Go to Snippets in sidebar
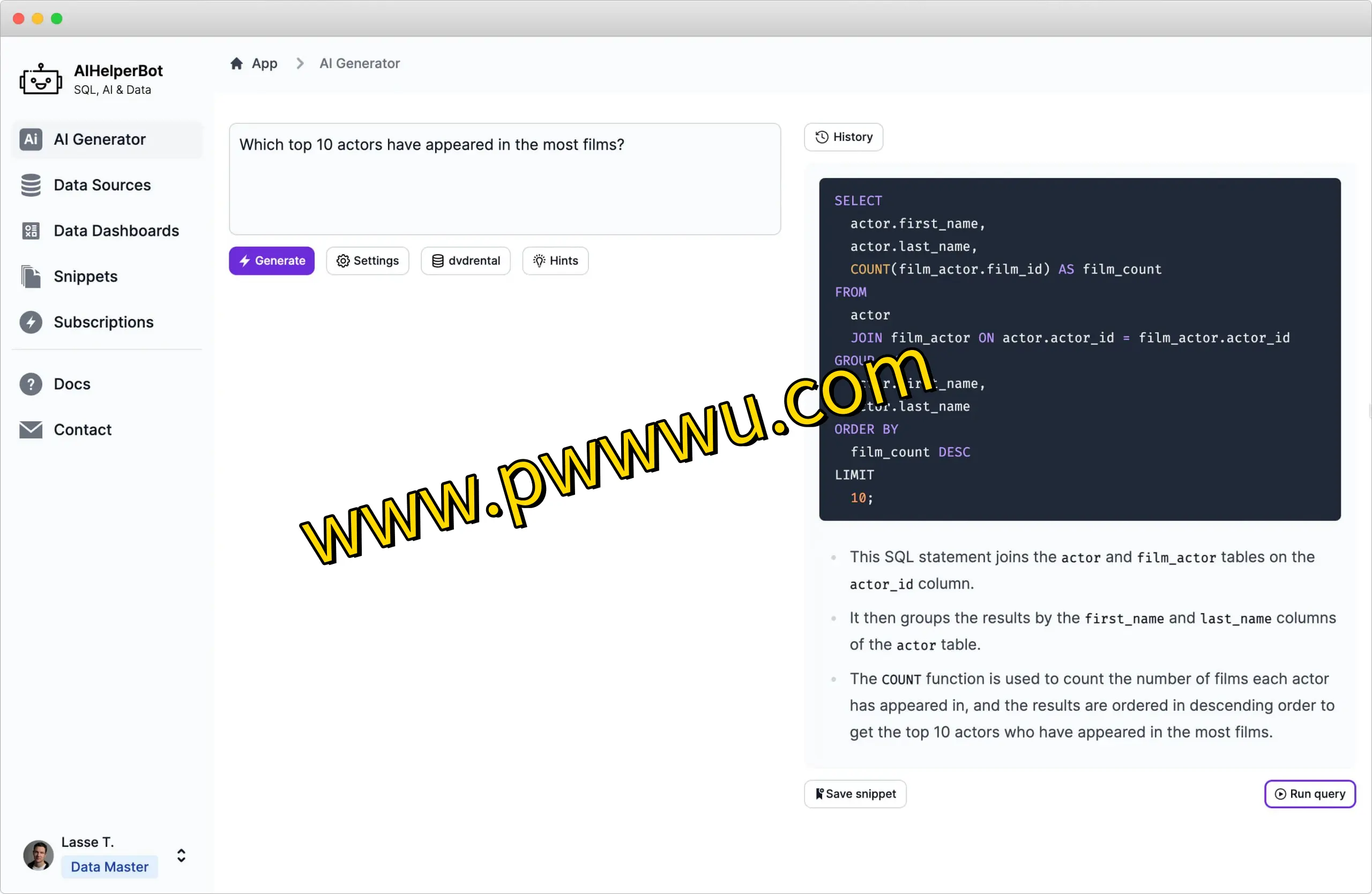This screenshot has height=894, width=1372. [x=85, y=276]
